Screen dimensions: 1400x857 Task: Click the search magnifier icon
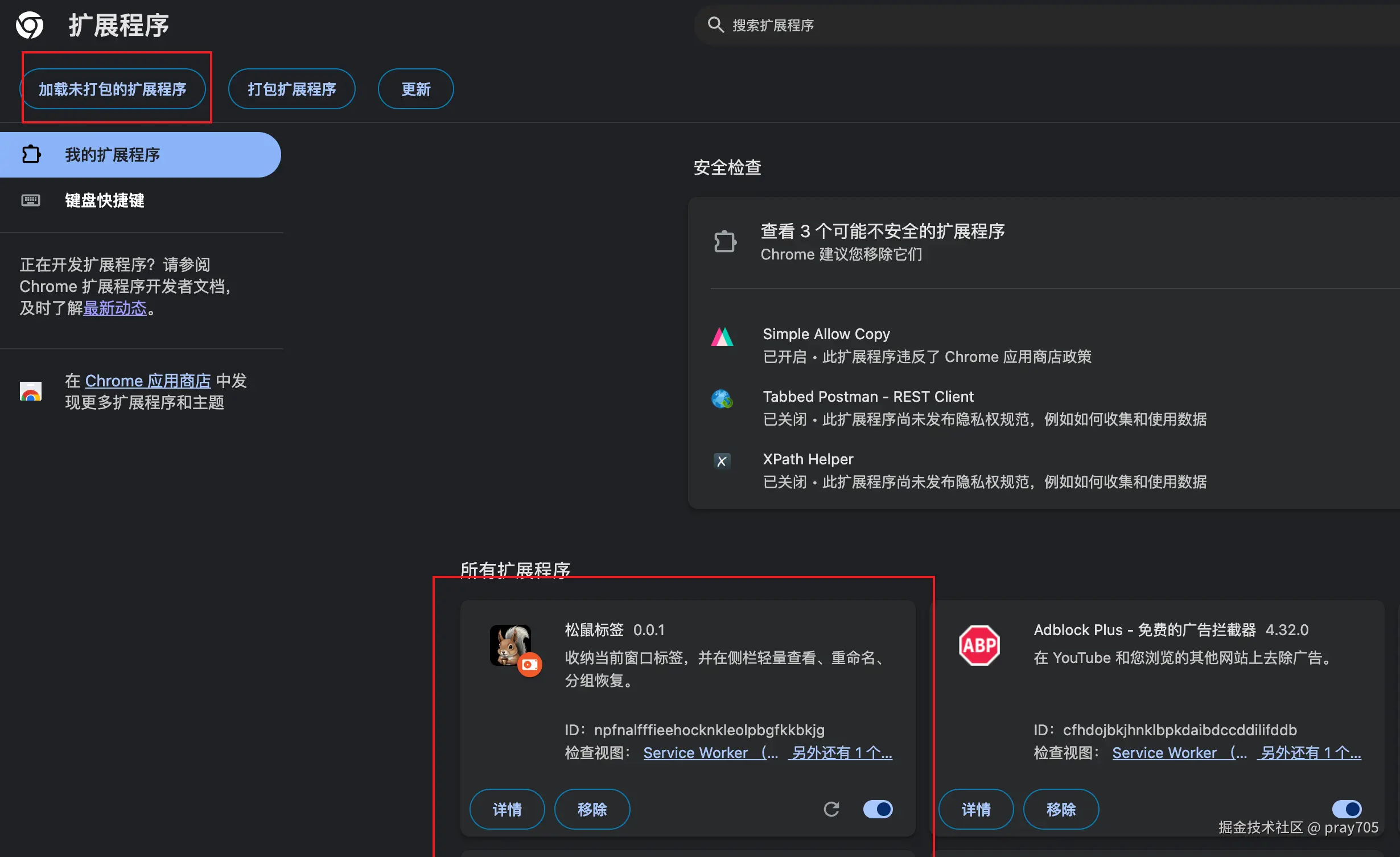715,25
